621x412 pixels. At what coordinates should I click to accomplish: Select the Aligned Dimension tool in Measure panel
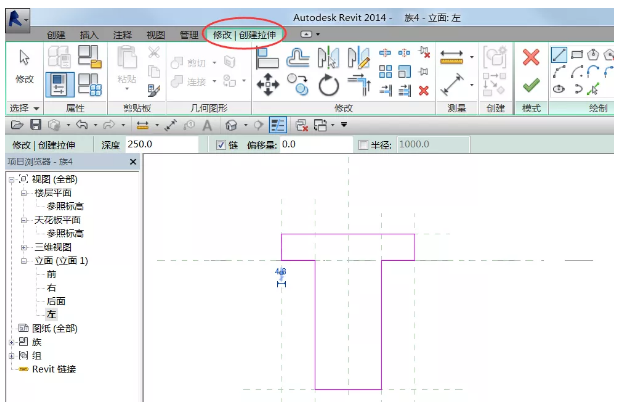[x=451, y=84]
